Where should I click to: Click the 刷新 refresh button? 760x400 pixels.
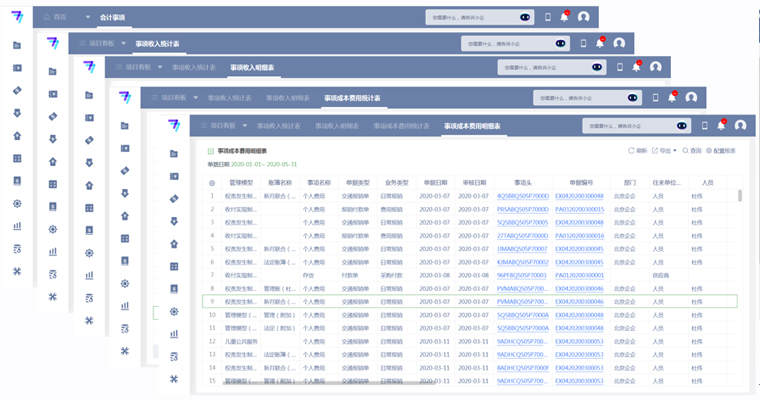pos(638,151)
